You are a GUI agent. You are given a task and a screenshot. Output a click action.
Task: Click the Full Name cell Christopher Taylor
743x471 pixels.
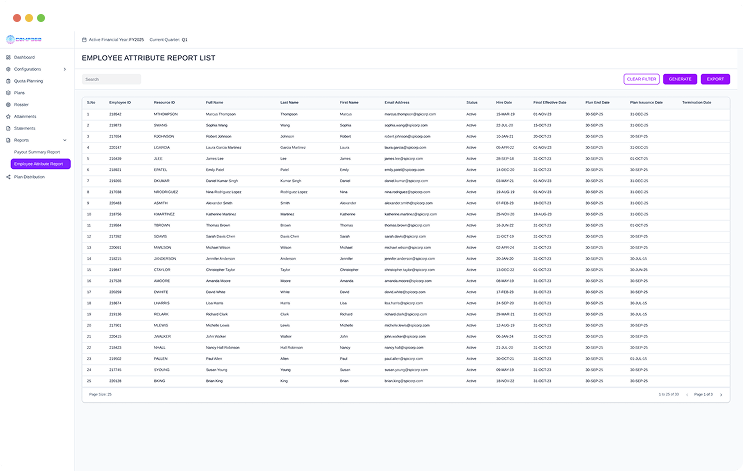[x=220, y=270]
